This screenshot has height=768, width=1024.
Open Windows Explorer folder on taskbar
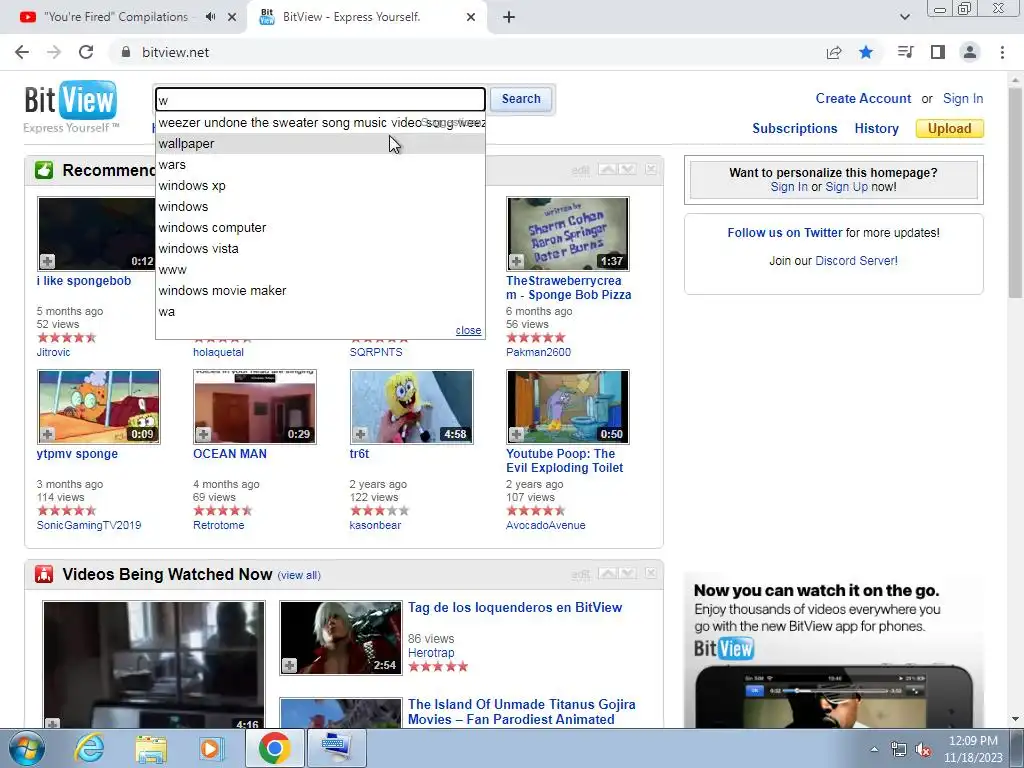click(151, 748)
